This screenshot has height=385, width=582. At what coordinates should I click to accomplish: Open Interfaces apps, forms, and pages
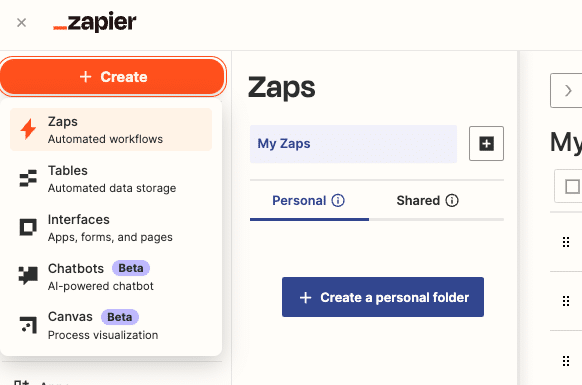pyautogui.click(x=111, y=228)
